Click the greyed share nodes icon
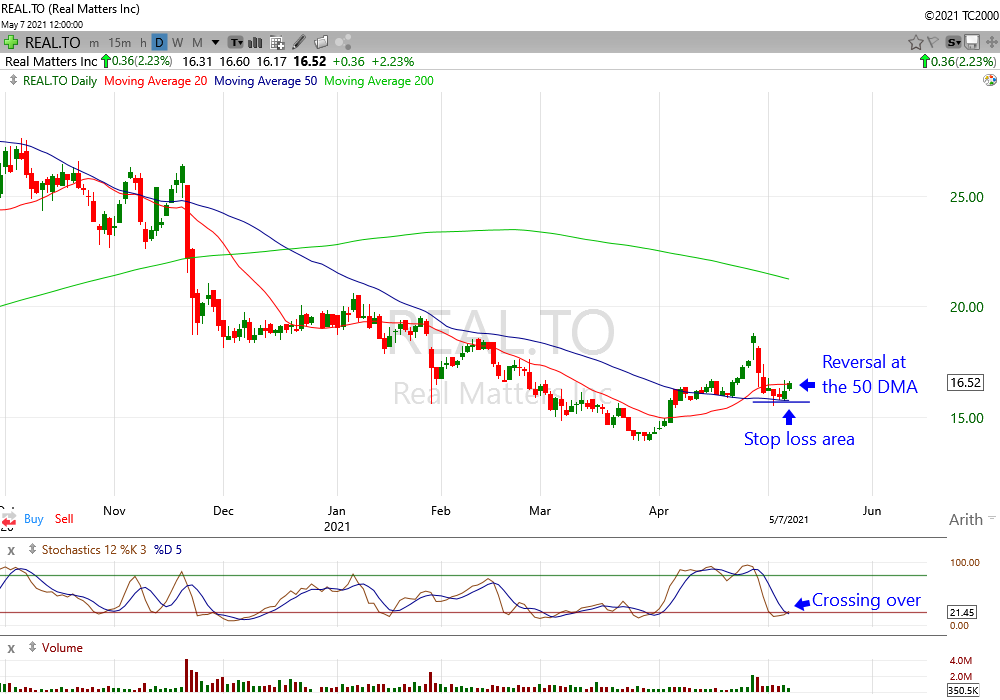The image size is (1000, 700). coord(343,43)
